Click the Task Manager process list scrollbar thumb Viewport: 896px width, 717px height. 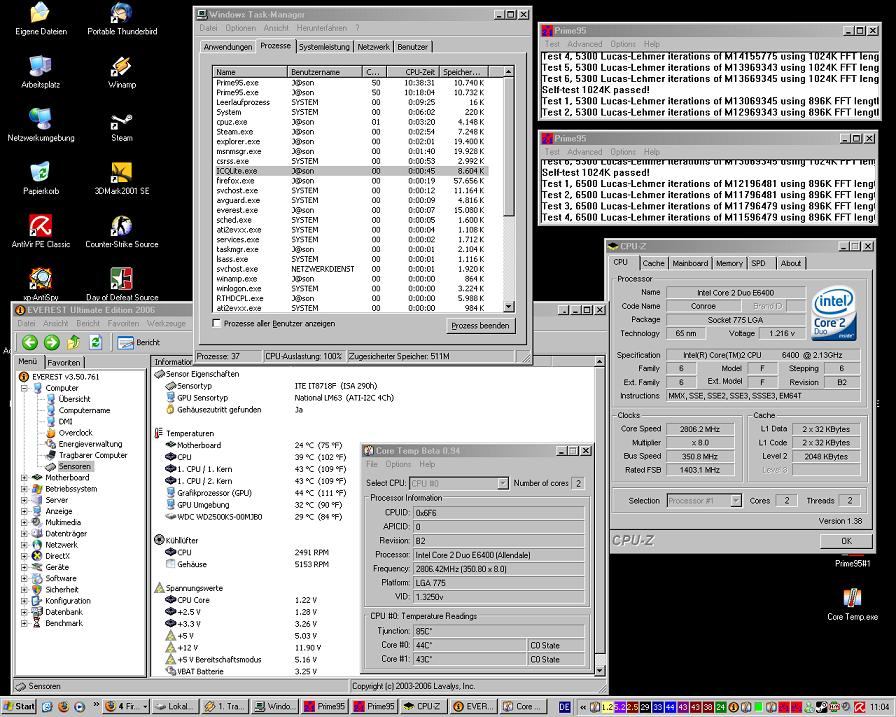509,147
